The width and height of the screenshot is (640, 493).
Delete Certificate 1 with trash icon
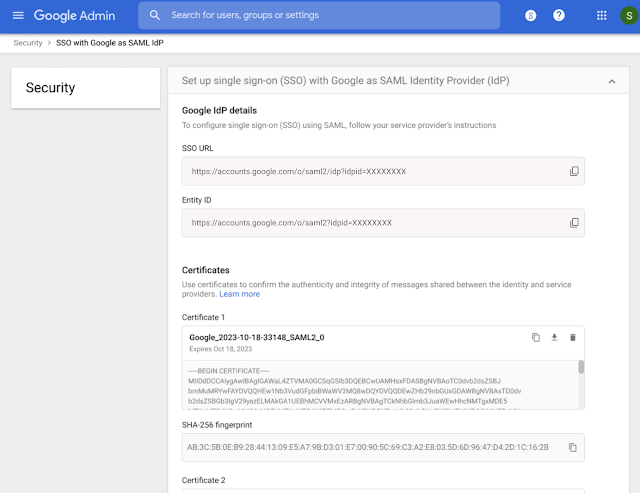[x=573, y=337]
